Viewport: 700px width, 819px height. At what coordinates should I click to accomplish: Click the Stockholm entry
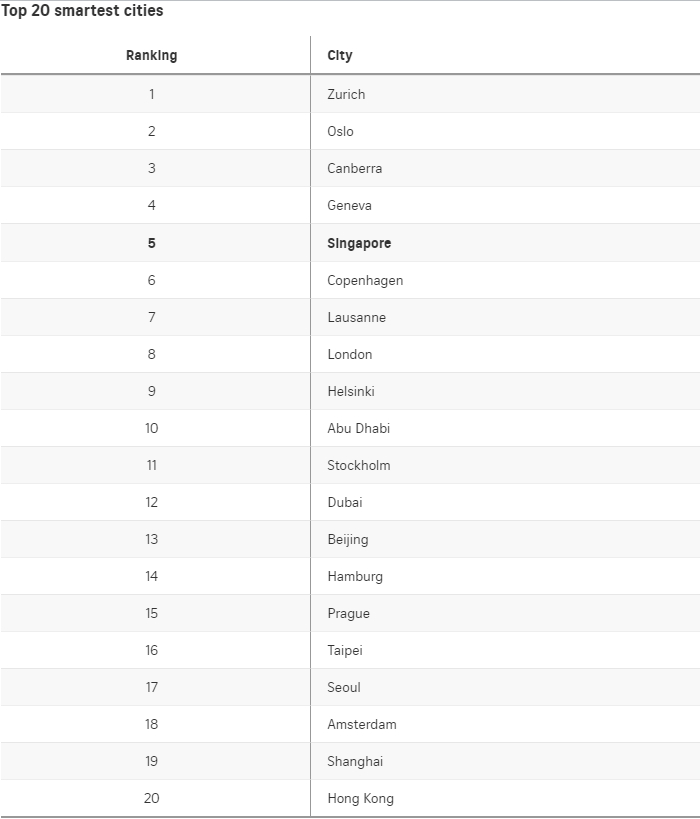[x=358, y=465]
